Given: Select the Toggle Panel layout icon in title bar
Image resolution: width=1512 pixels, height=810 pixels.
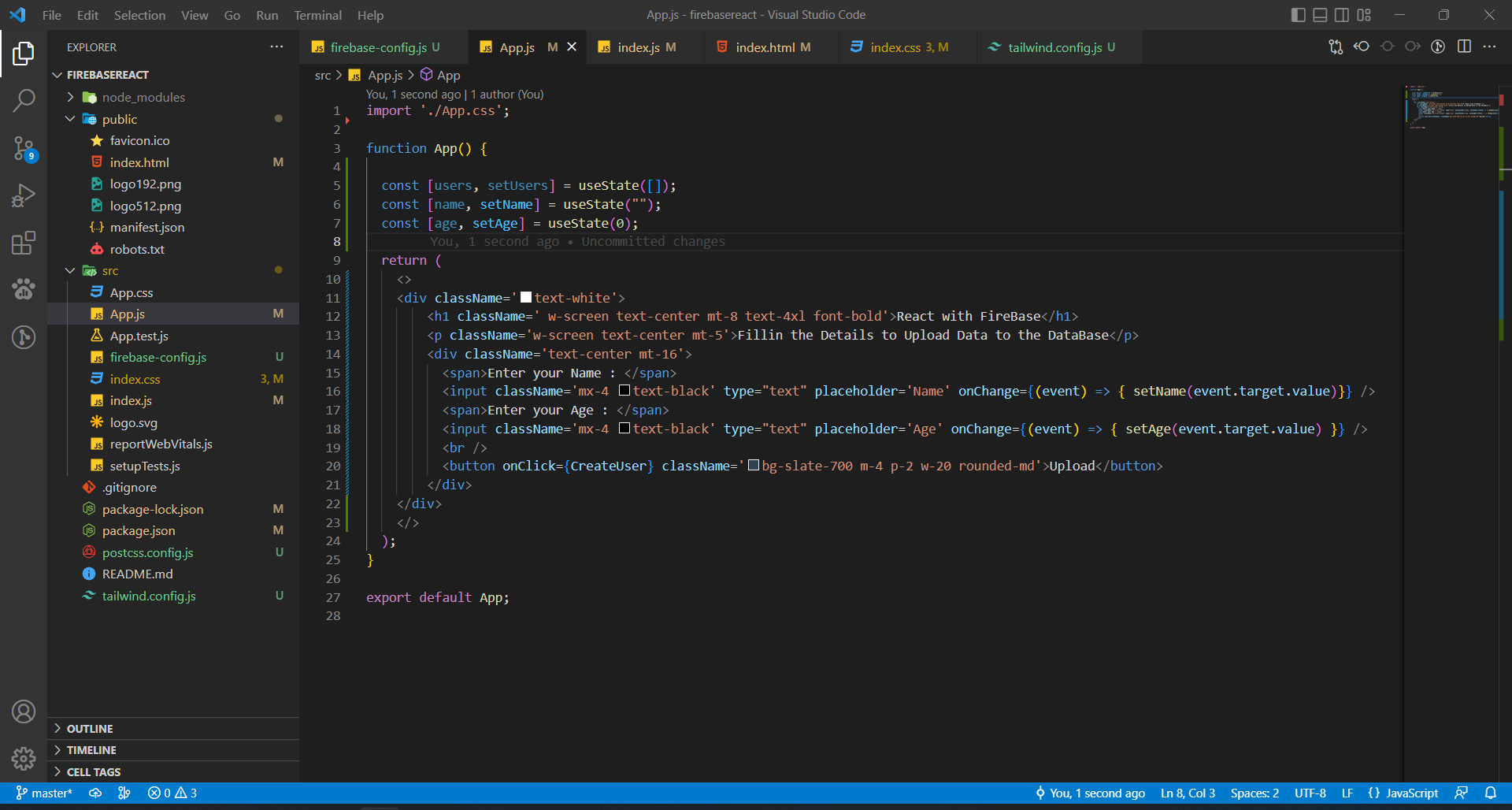Looking at the screenshot, I should 1319,14.
